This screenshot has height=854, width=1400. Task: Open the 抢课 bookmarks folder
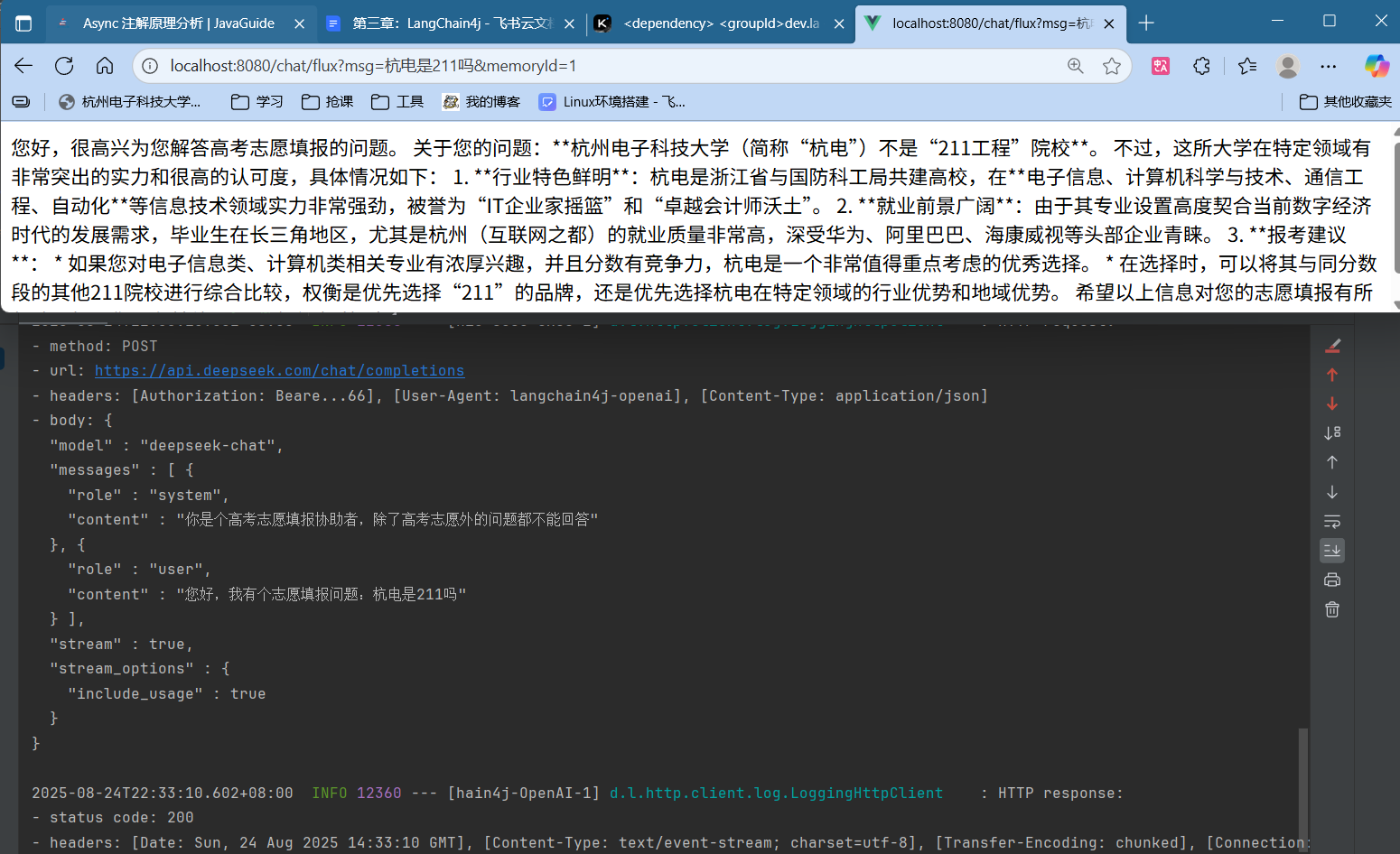click(x=328, y=102)
